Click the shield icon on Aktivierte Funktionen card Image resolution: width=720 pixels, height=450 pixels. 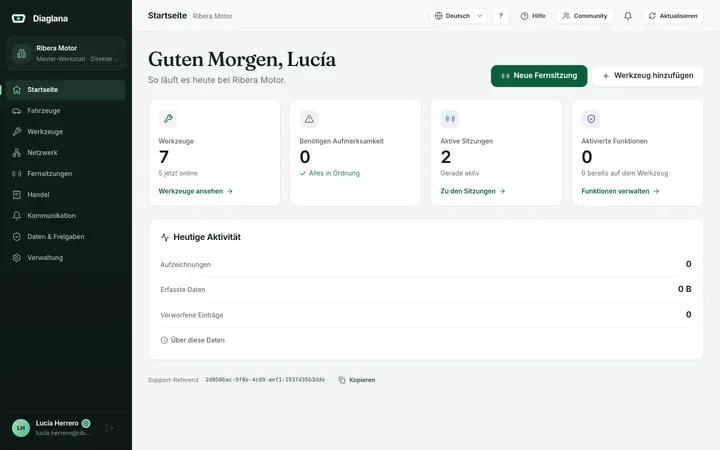pos(591,118)
